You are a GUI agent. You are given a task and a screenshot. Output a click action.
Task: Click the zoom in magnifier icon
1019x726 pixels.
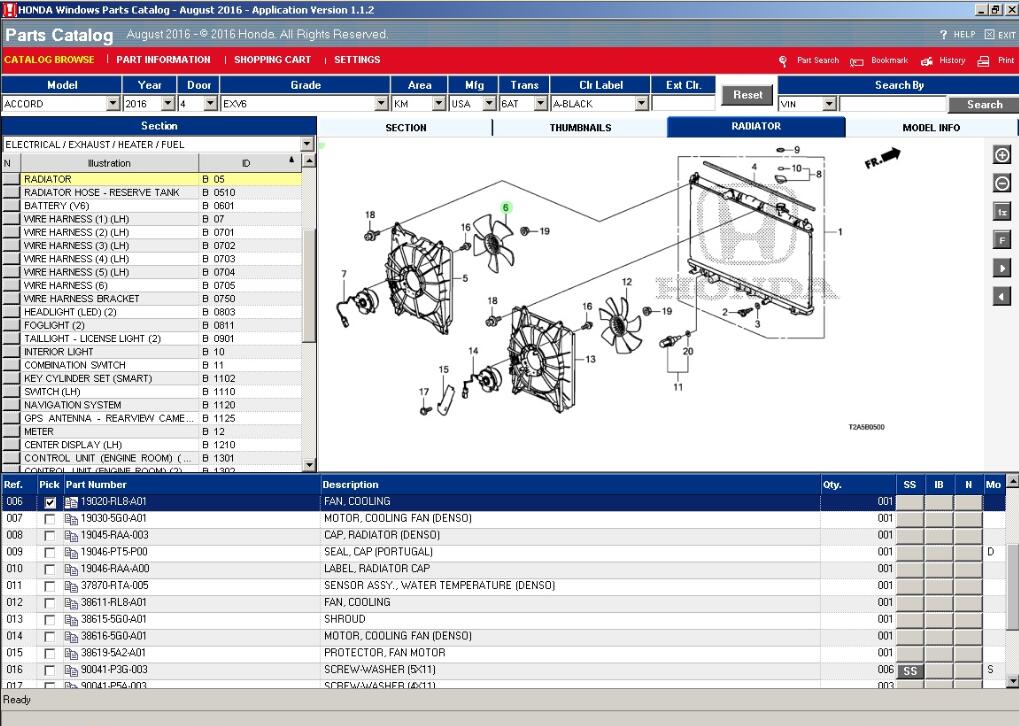pos(1001,155)
